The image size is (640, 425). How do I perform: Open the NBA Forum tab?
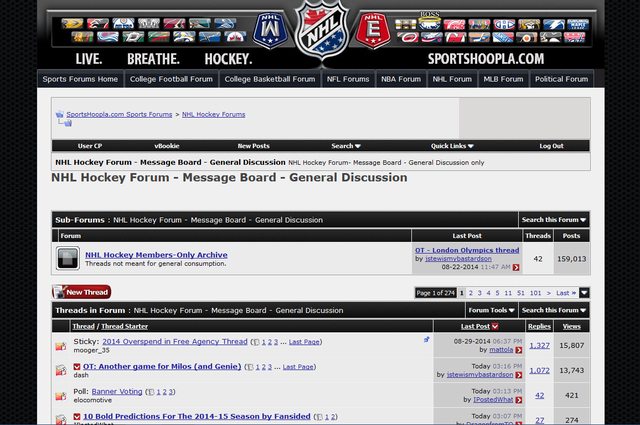[401, 79]
